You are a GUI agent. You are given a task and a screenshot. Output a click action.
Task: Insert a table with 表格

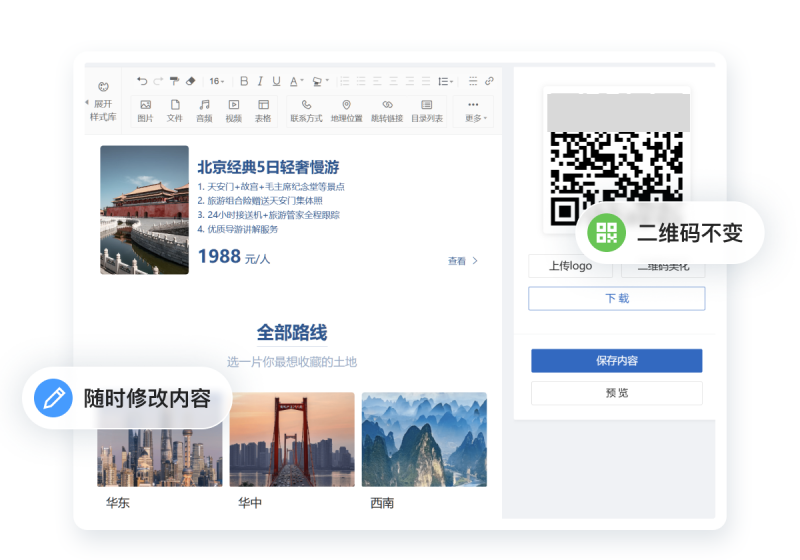tap(263, 111)
